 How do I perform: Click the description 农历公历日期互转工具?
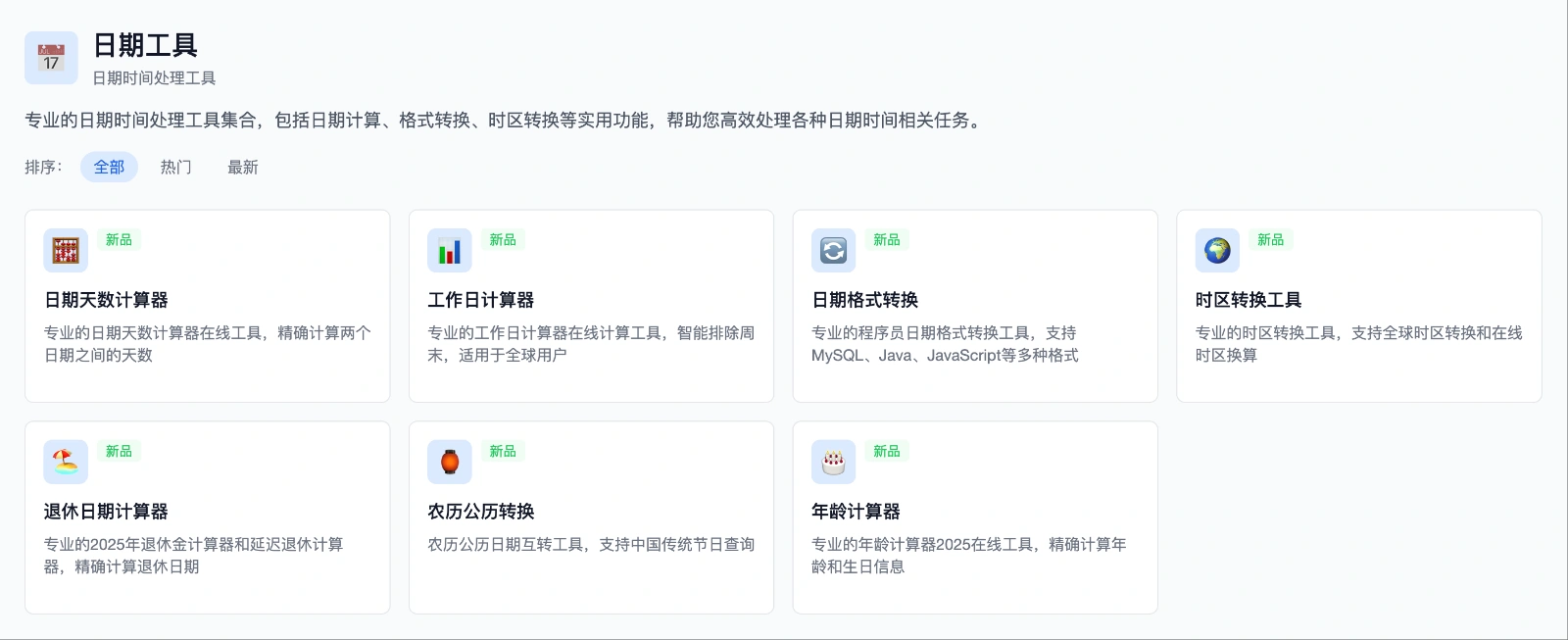[x=591, y=545]
